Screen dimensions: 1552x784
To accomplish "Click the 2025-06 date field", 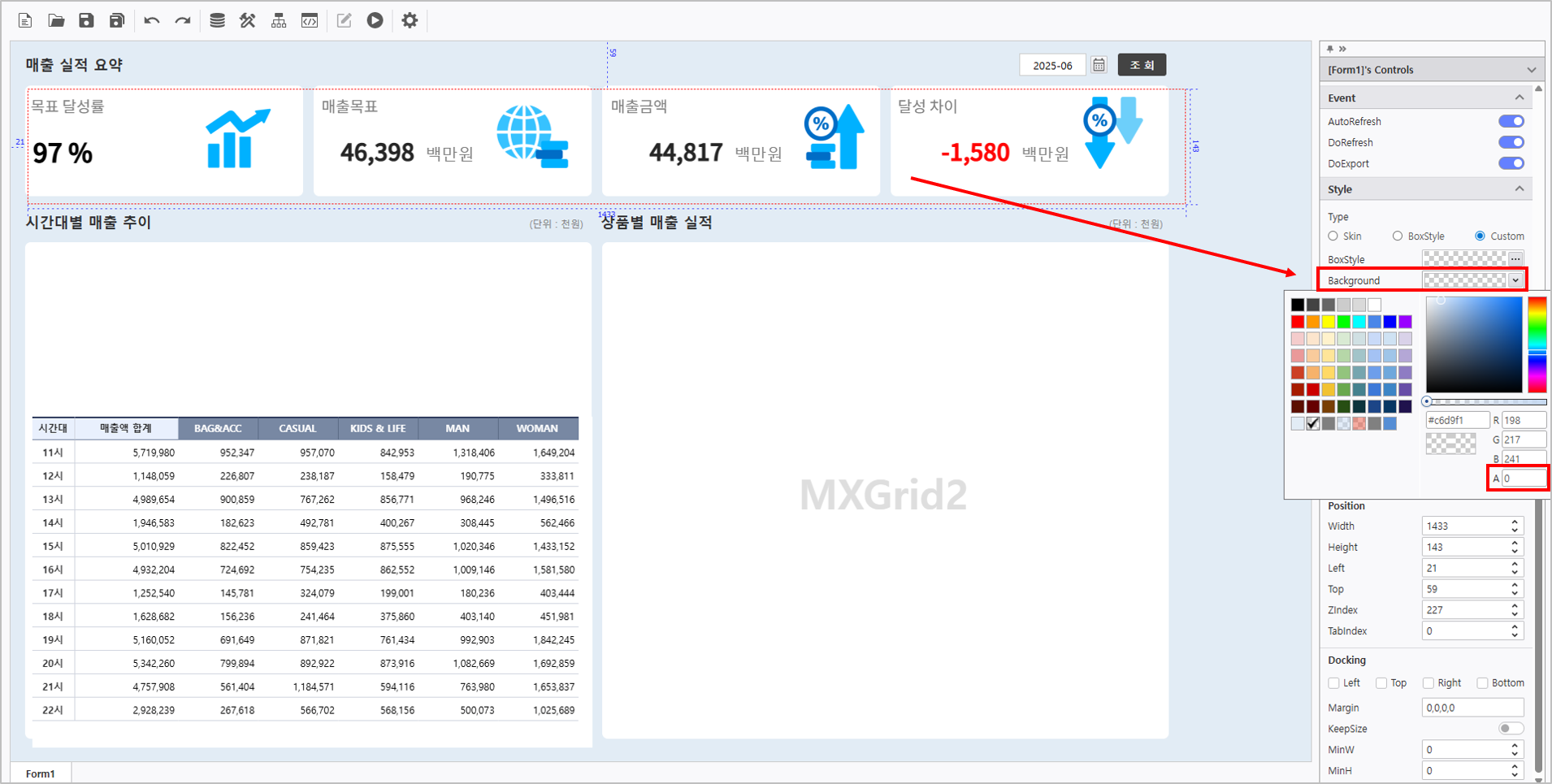I will coord(1052,65).
